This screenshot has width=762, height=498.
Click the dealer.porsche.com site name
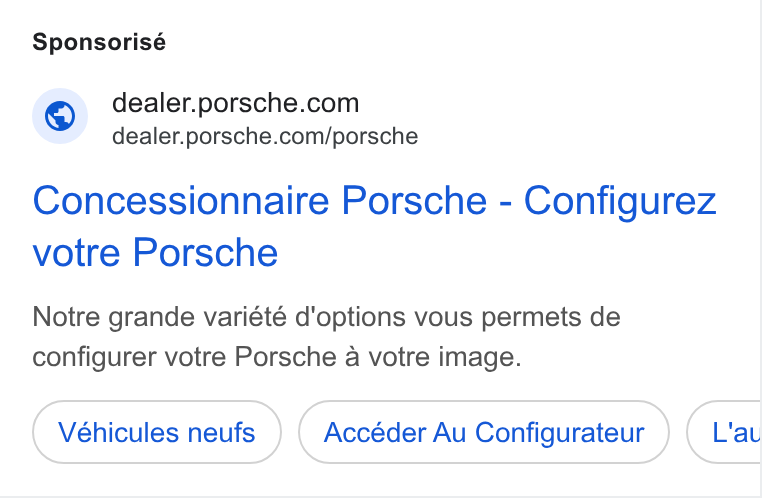pyautogui.click(x=236, y=103)
